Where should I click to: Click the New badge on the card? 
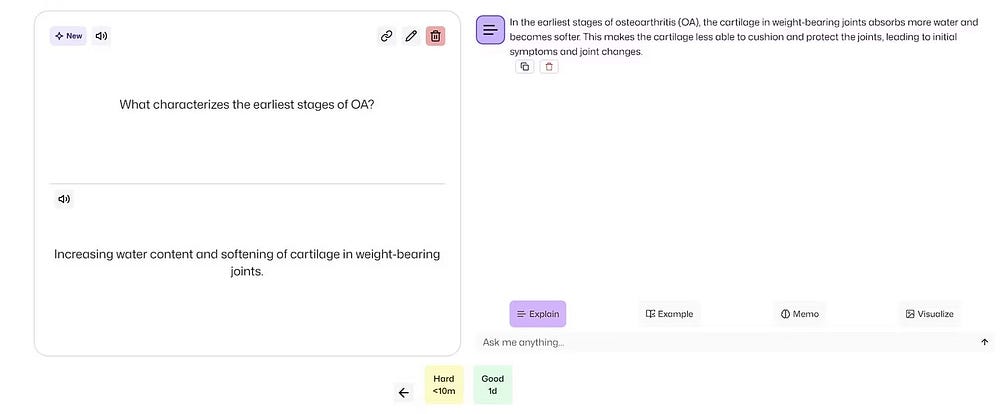point(69,36)
